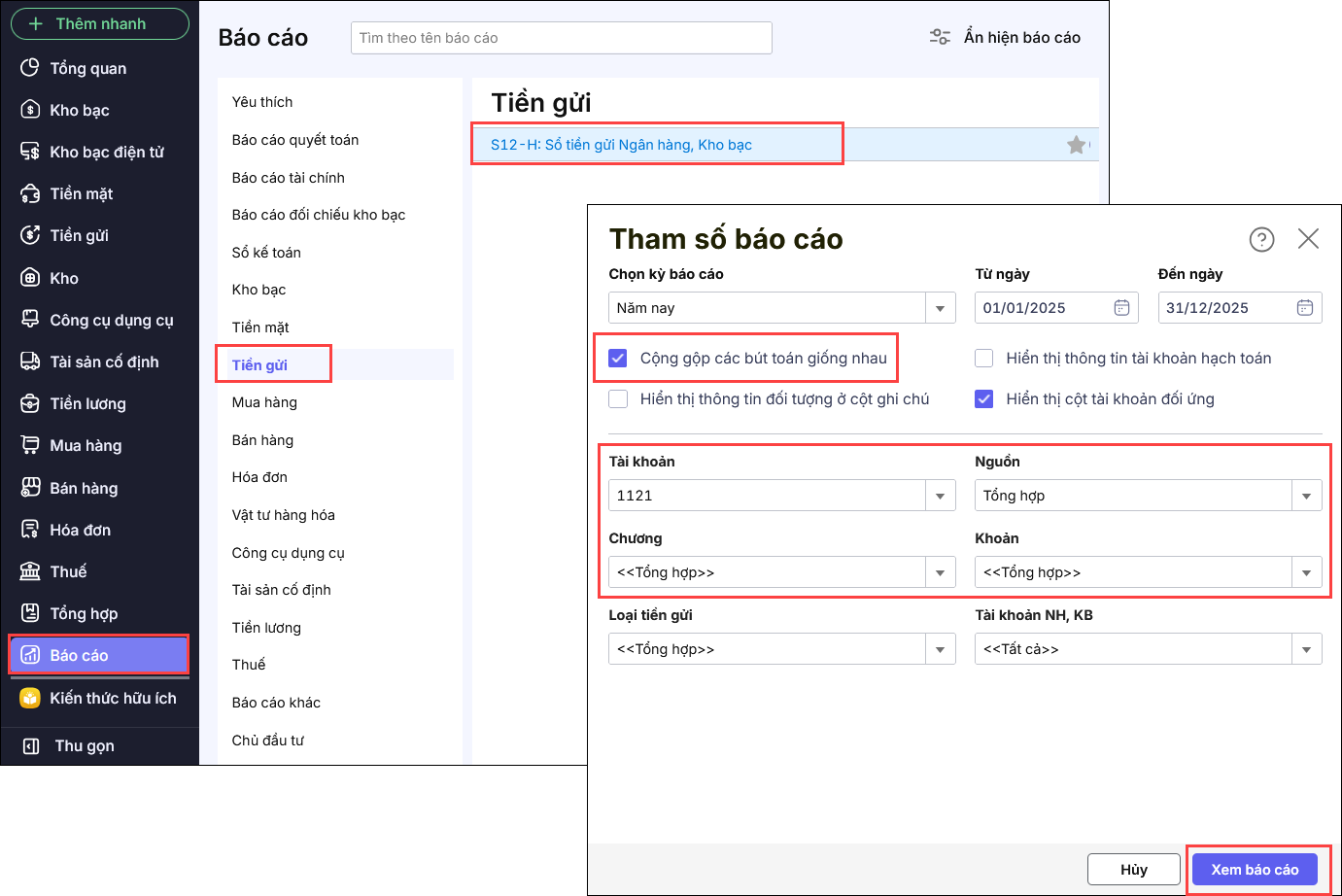Select Sổ kế toán report category
1342x896 pixels.
point(266,253)
